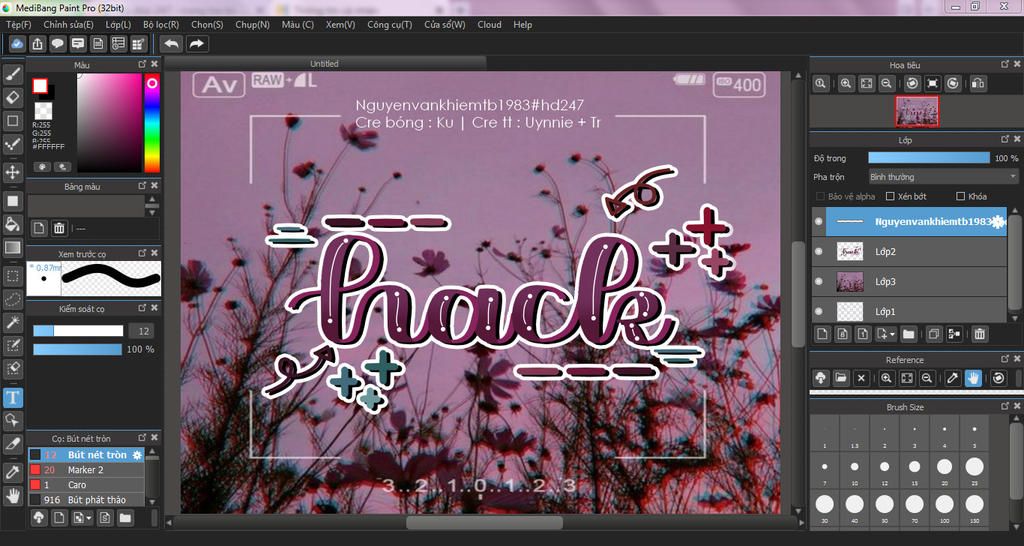Enable the Khóa lock checkbox
Screen dimensions: 1024x546
pyautogui.click(x=960, y=196)
